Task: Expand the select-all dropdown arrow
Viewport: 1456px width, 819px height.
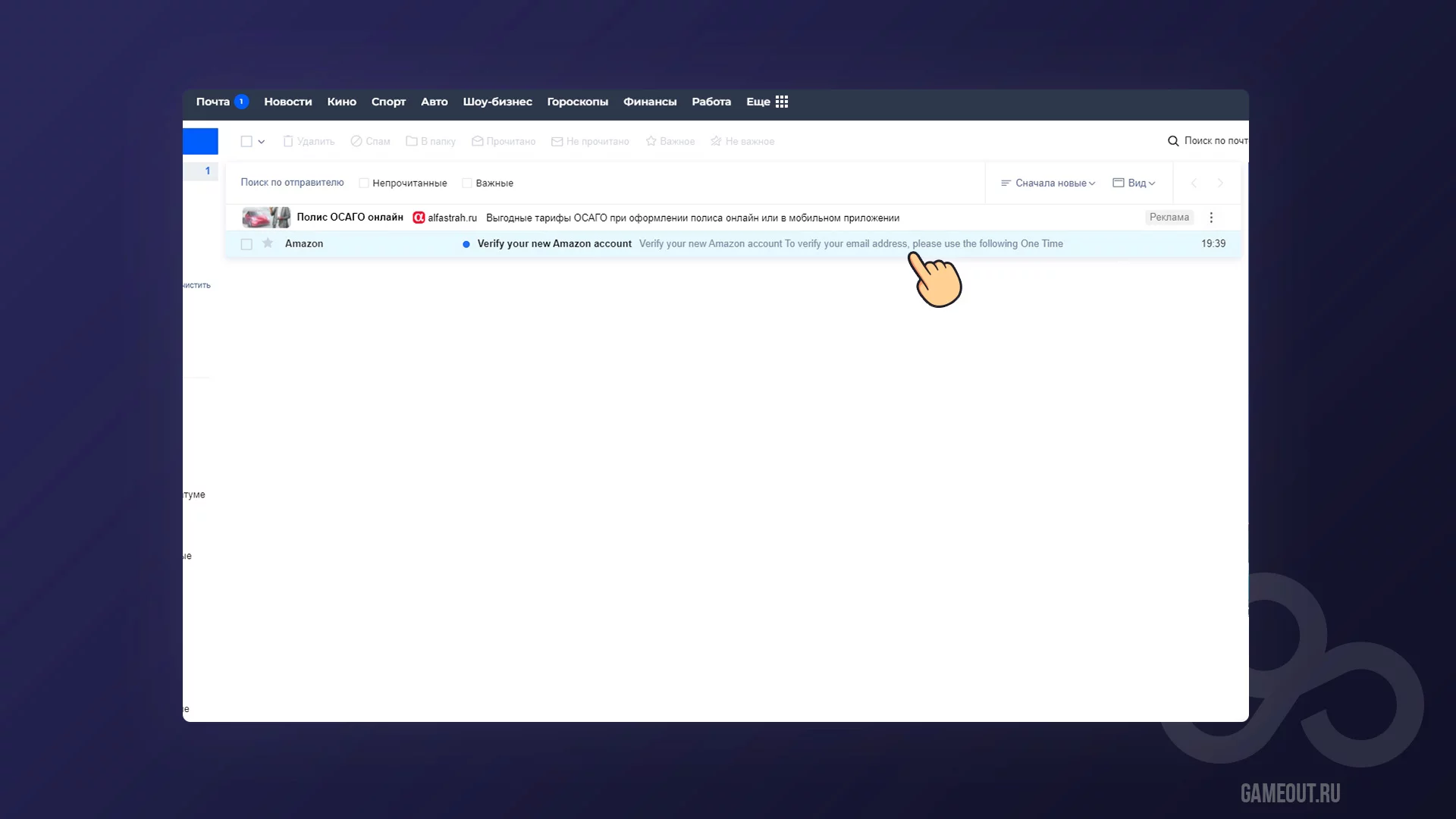Action: click(x=262, y=142)
